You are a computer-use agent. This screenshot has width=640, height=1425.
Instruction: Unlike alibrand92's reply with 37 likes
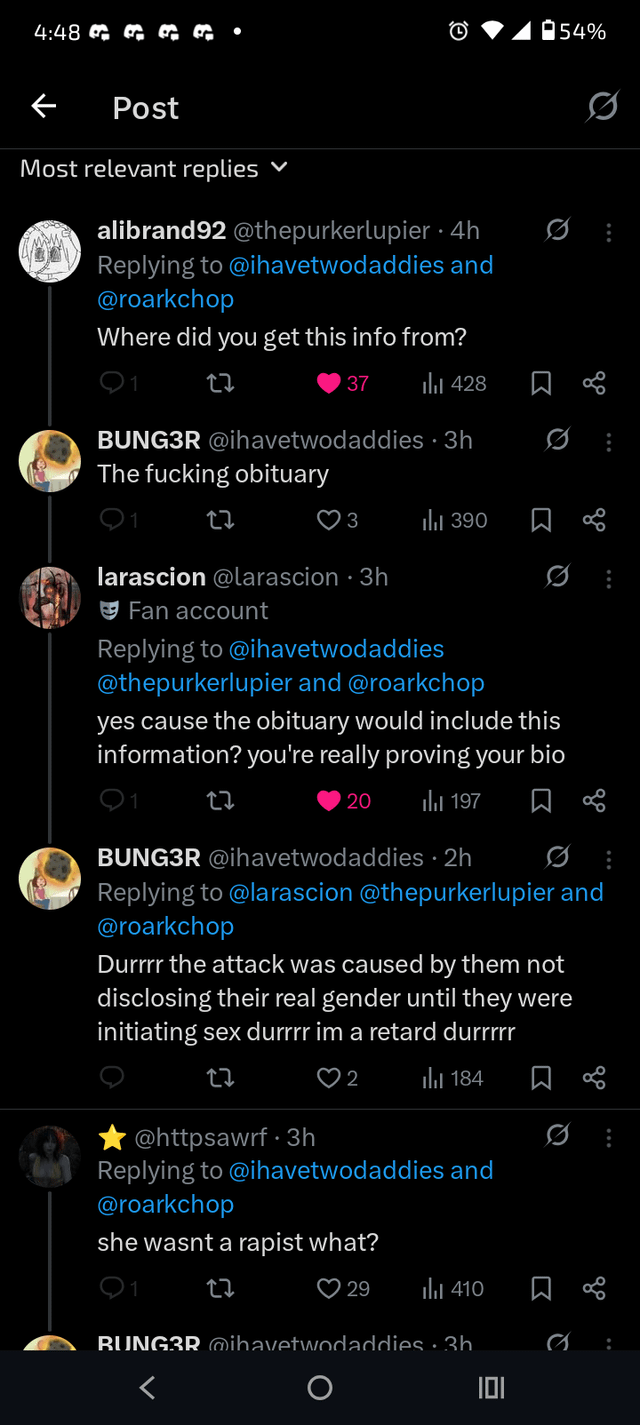point(329,383)
